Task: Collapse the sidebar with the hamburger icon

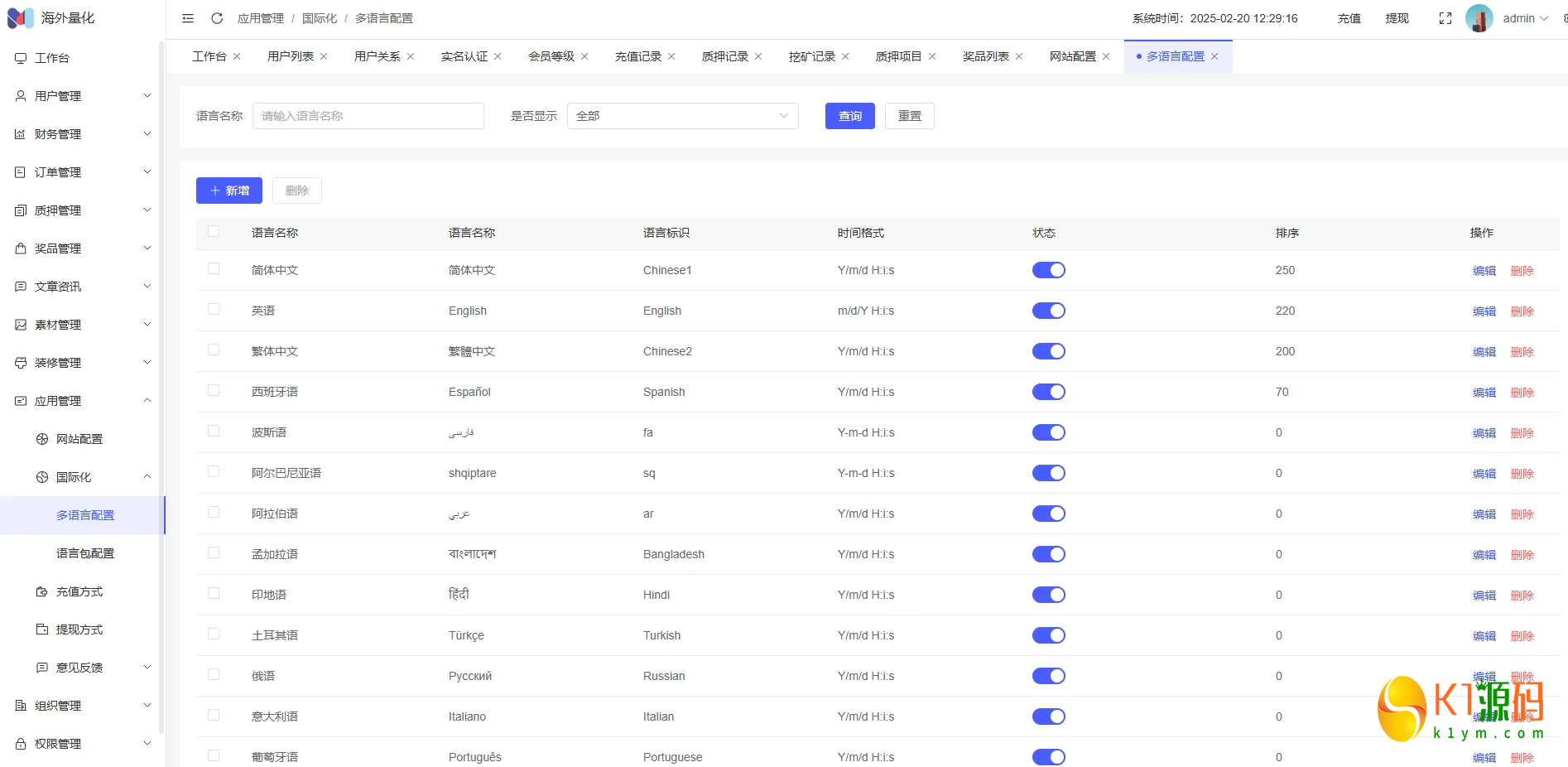Action: point(188,18)
